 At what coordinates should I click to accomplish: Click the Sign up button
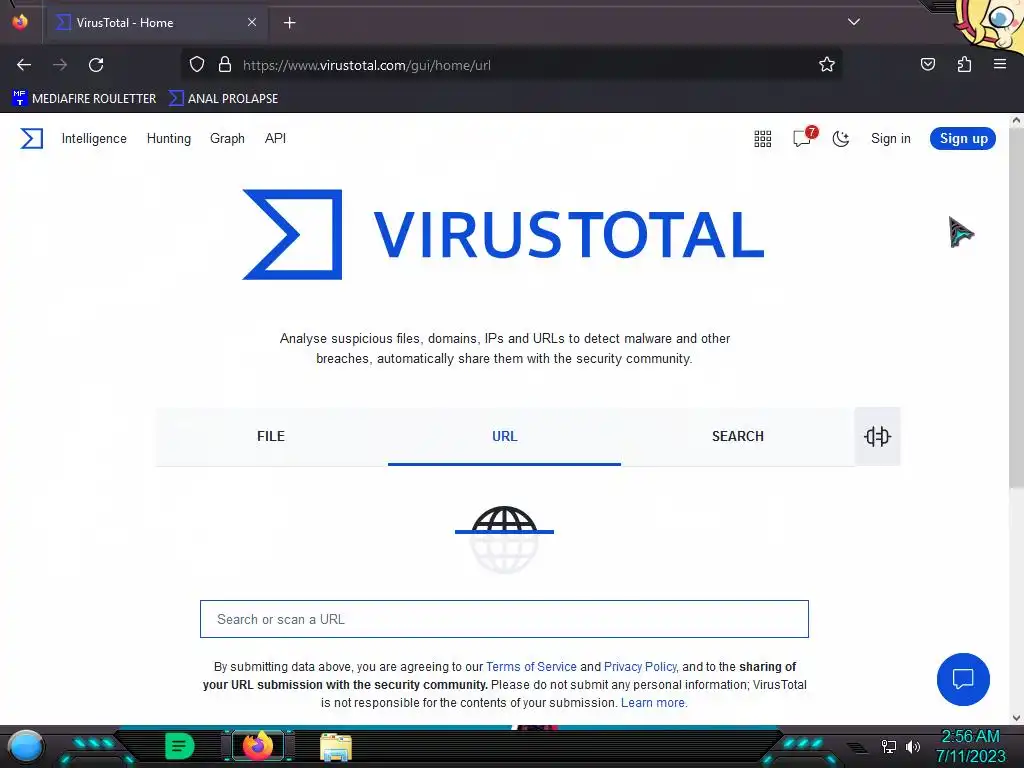[x=963, y=138]
